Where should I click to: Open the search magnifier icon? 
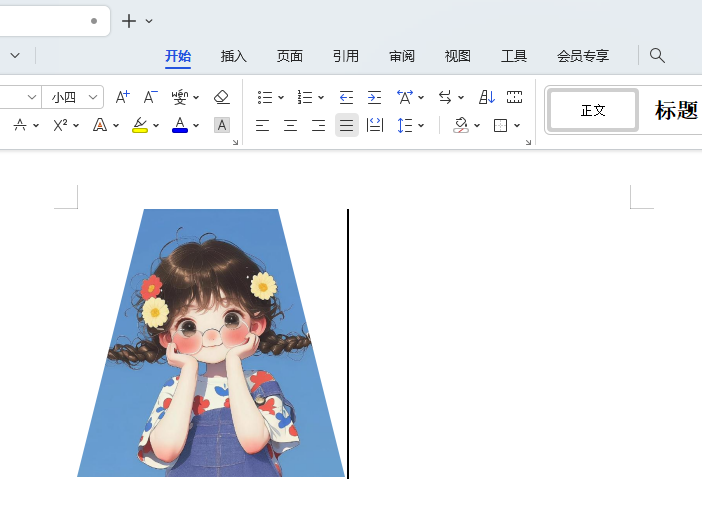pos(657,56)
